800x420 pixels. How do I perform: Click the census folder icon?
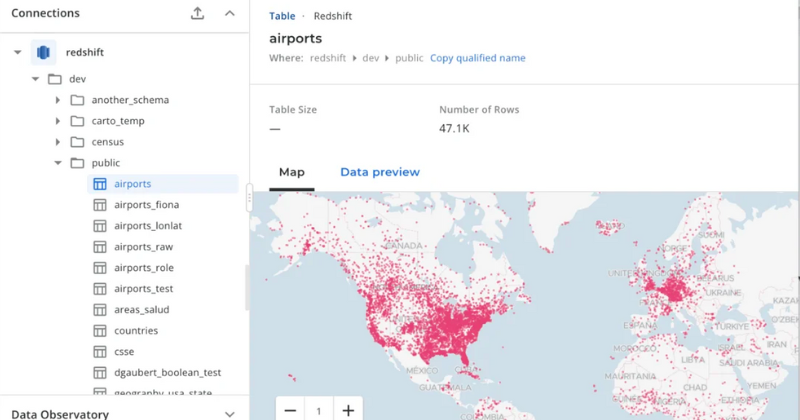(77, 142)
